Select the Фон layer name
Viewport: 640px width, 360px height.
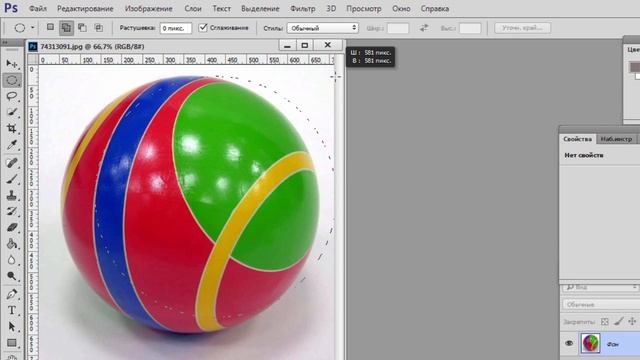(612, 344)
